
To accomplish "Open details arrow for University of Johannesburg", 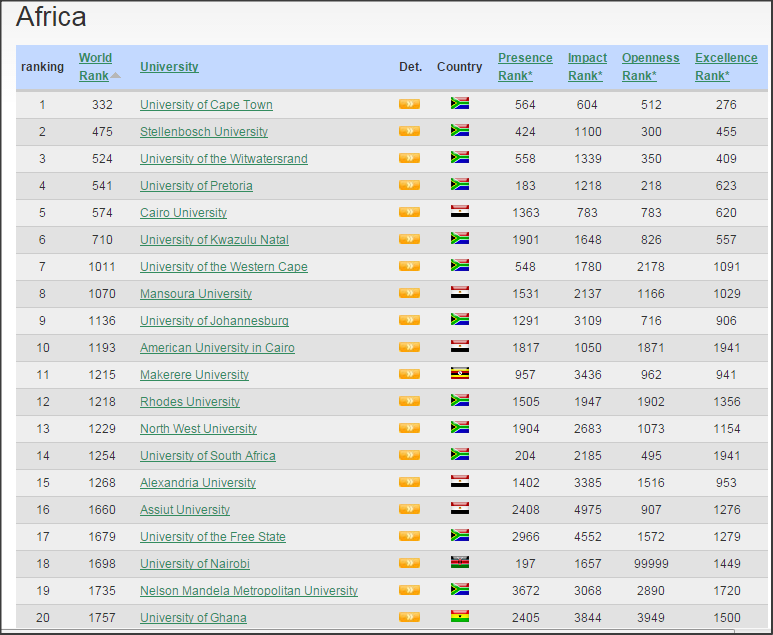I will point(409,320).
